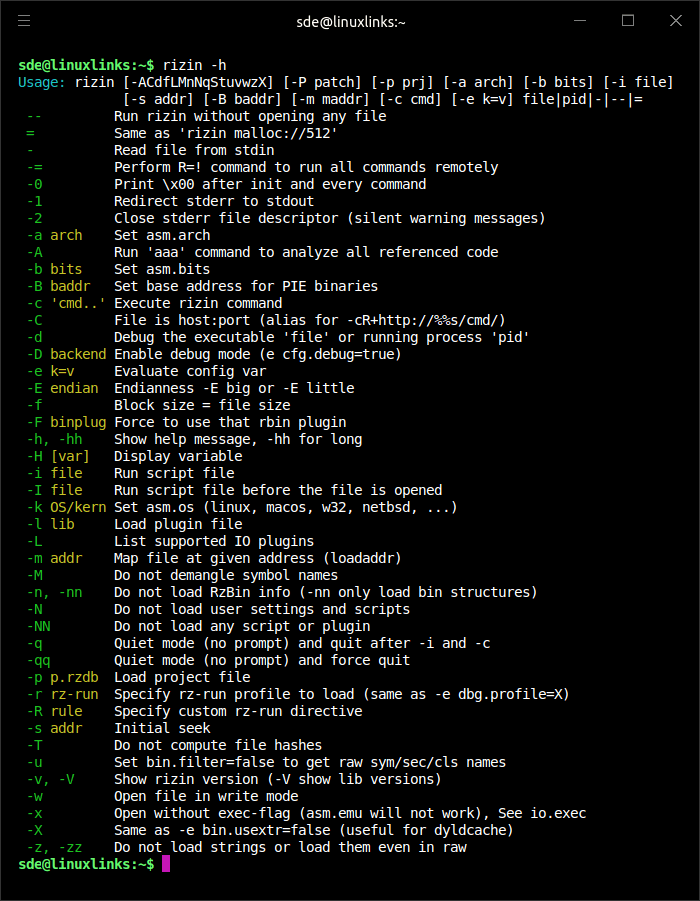This screenshot has width=700, height=901.
Task: Maximize the terminal window
Action: (628, 20)
